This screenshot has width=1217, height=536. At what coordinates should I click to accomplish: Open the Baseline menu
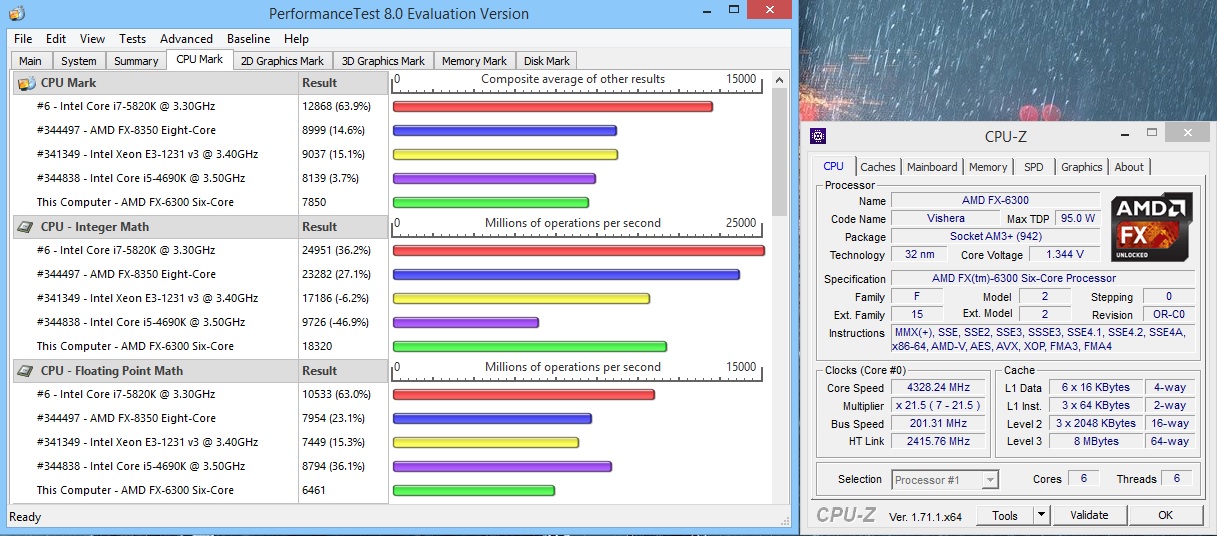tap(248, 39)
